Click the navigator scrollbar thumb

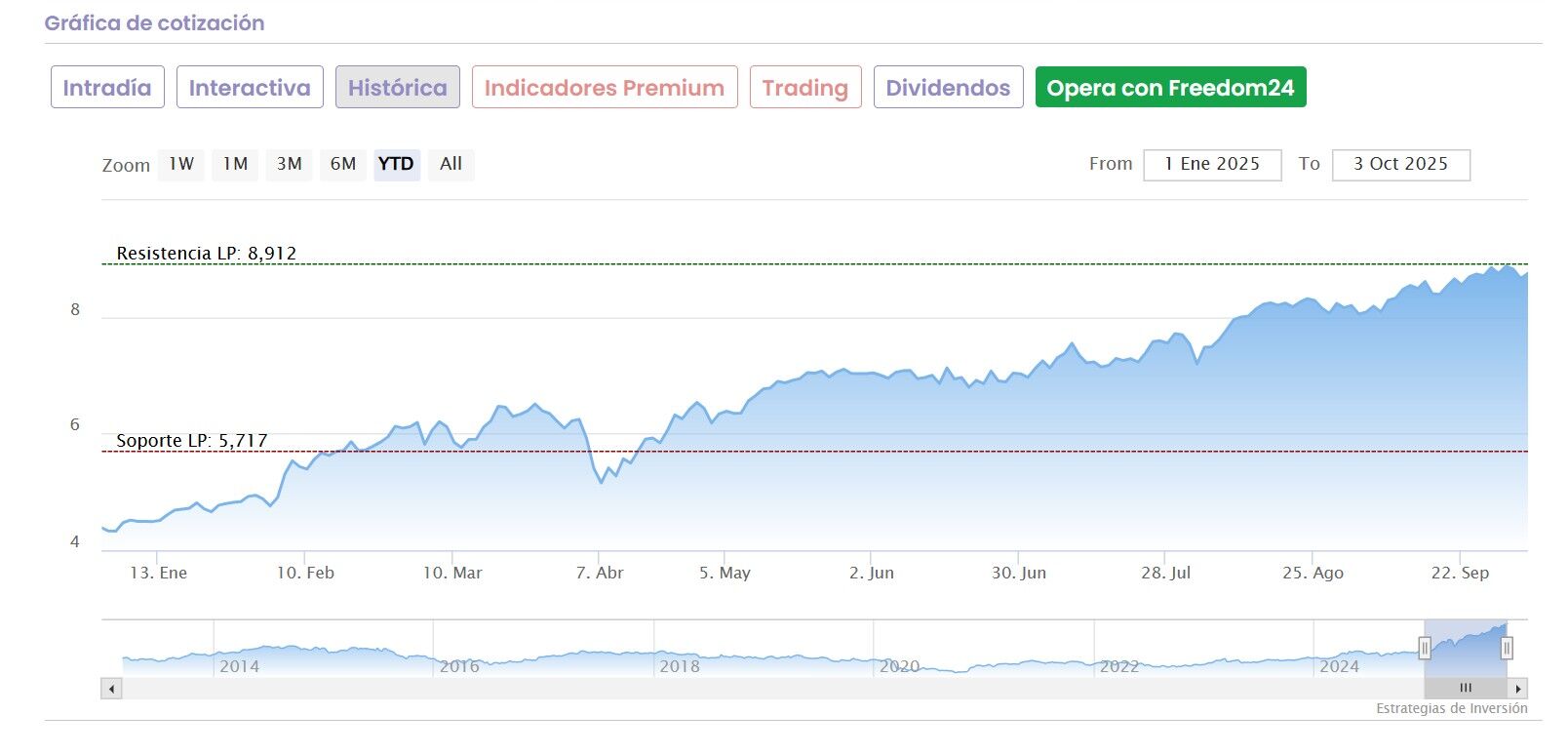[1465, 689]
